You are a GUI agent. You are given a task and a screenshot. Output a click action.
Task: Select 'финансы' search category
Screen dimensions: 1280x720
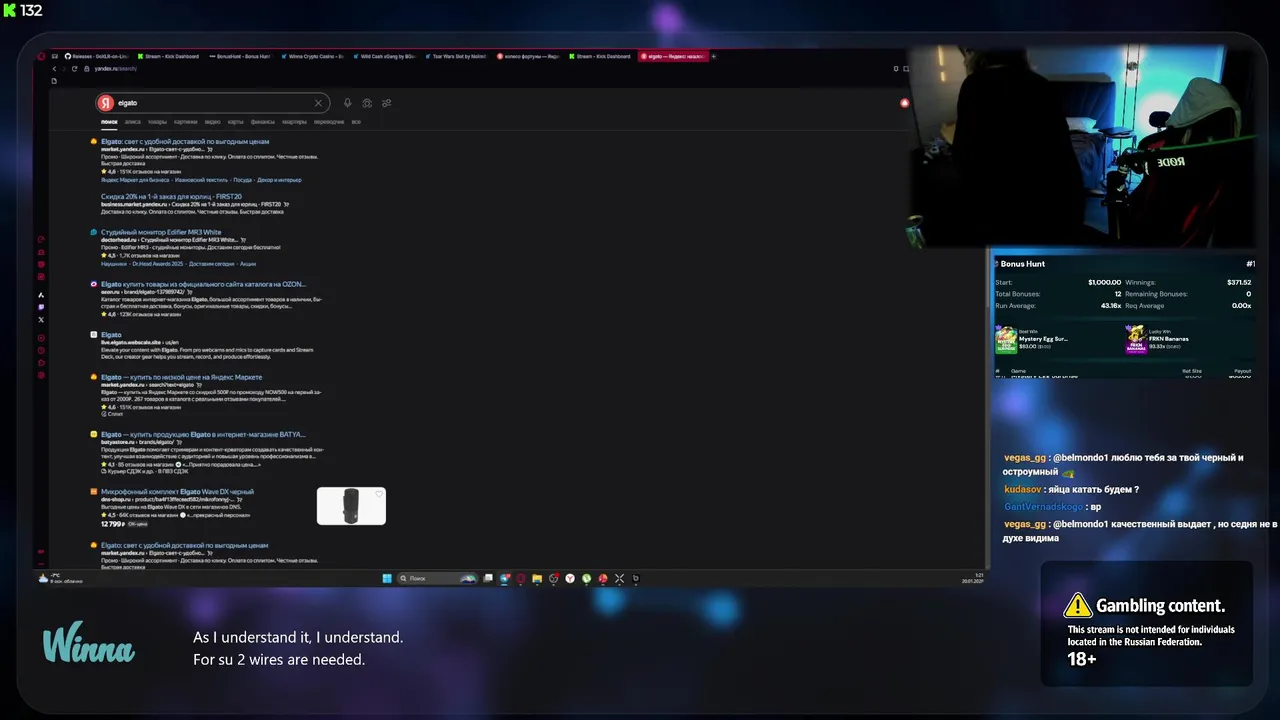(263, 122)
